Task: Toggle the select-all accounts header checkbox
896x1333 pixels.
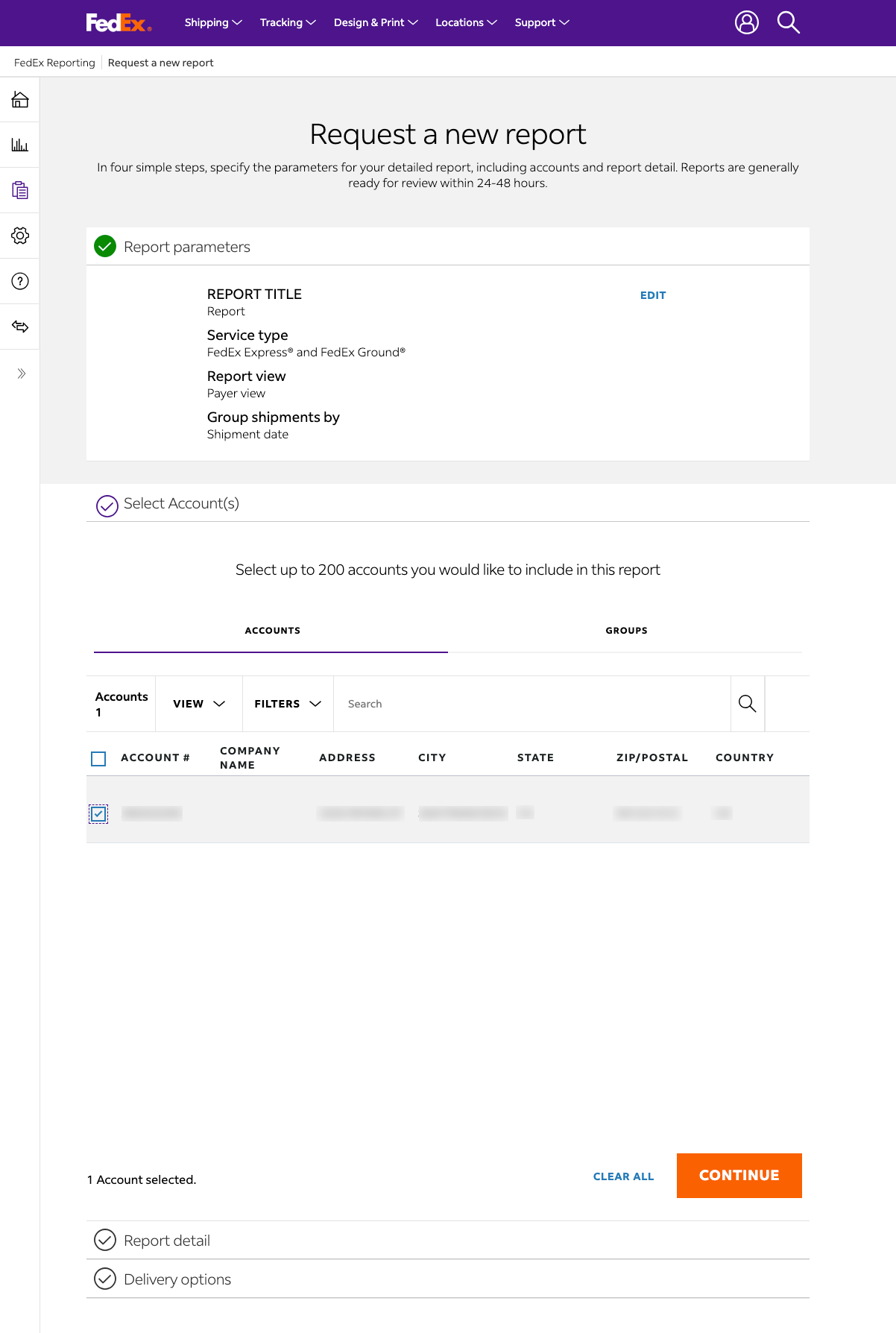Action: click(x=98, y=759)
